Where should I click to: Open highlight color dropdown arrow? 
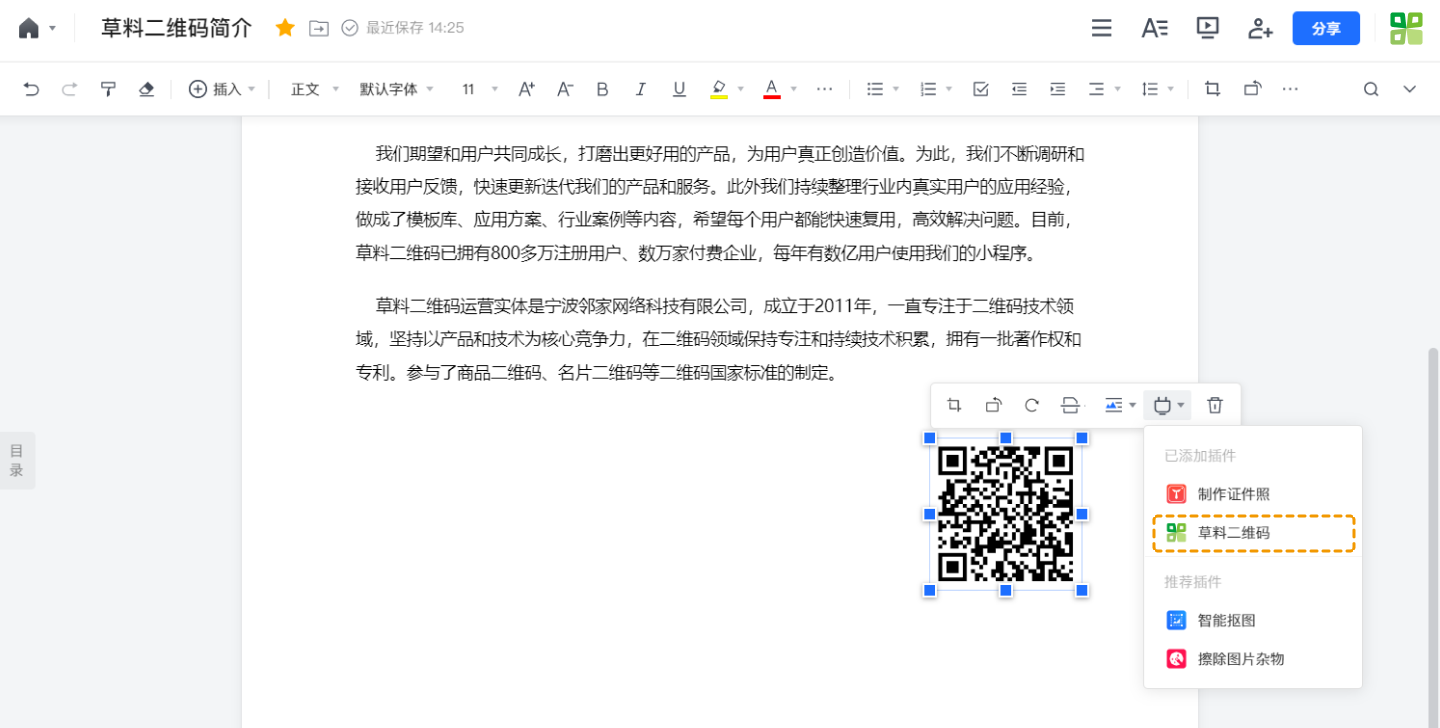click(x=741, y=89)
